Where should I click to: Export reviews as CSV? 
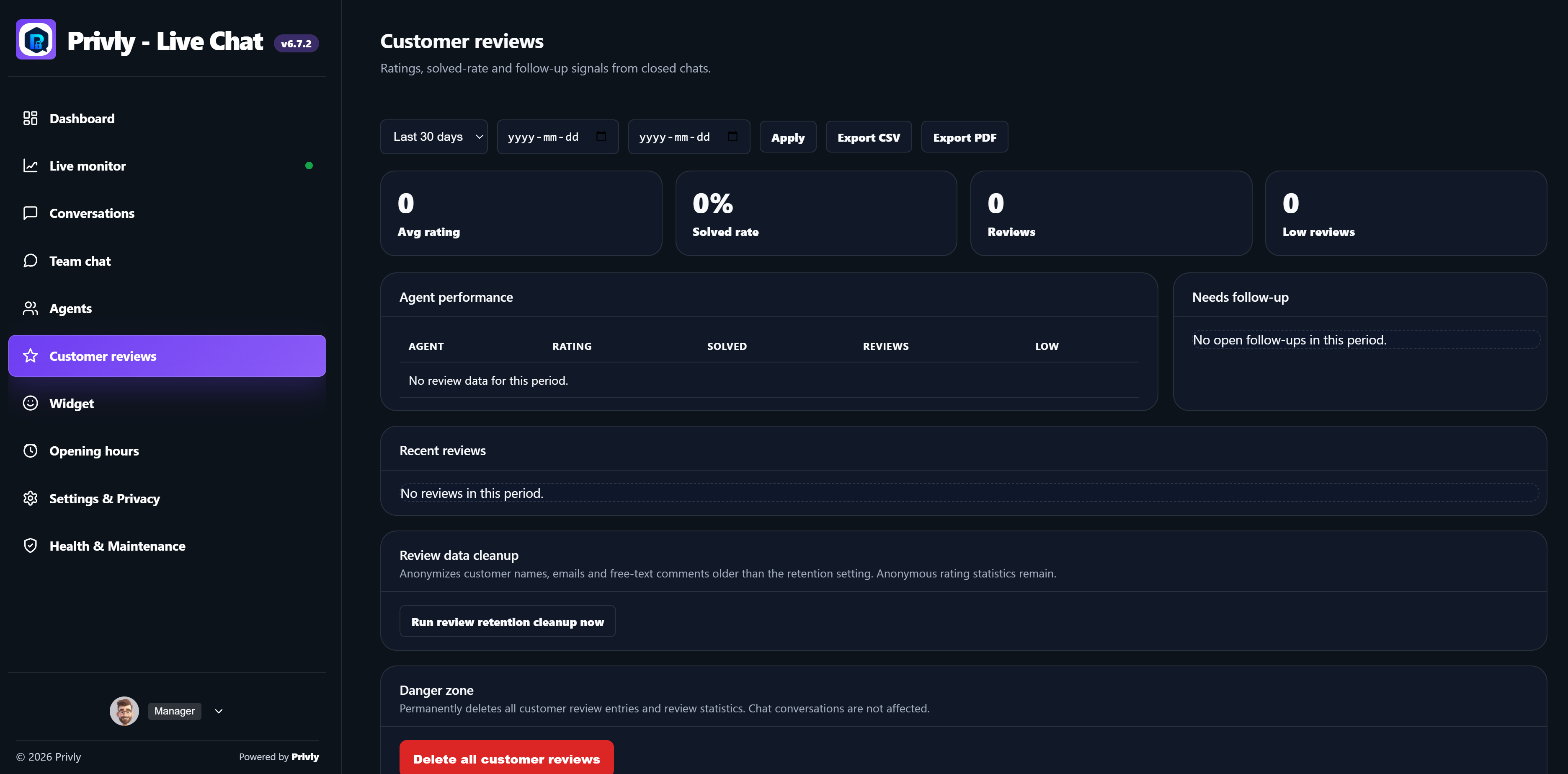869,137
